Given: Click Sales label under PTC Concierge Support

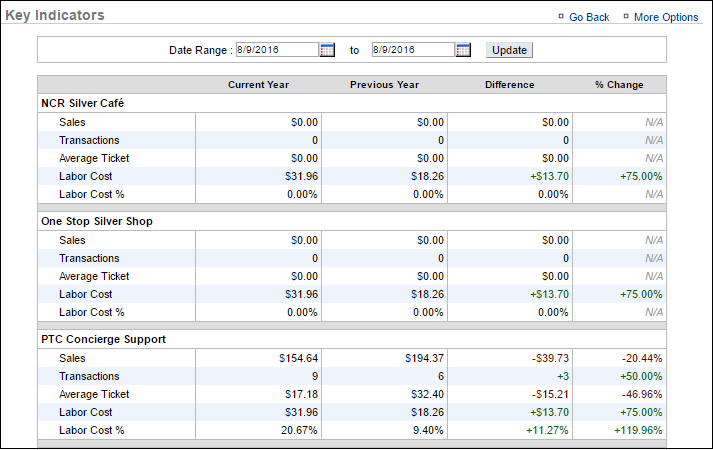Looking at the screenshot, I should (72, 358).
